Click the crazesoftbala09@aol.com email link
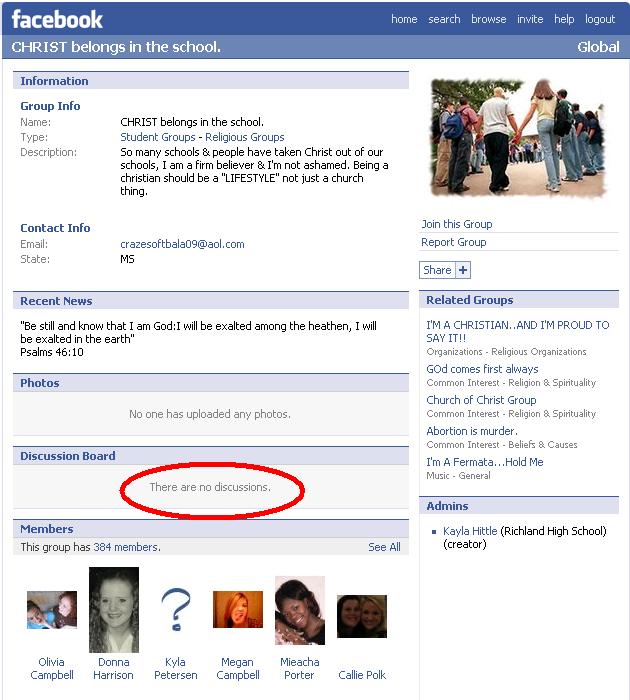The height and width of the screenshot is (700, 630). pyautogui.click(x=182, y=244)
